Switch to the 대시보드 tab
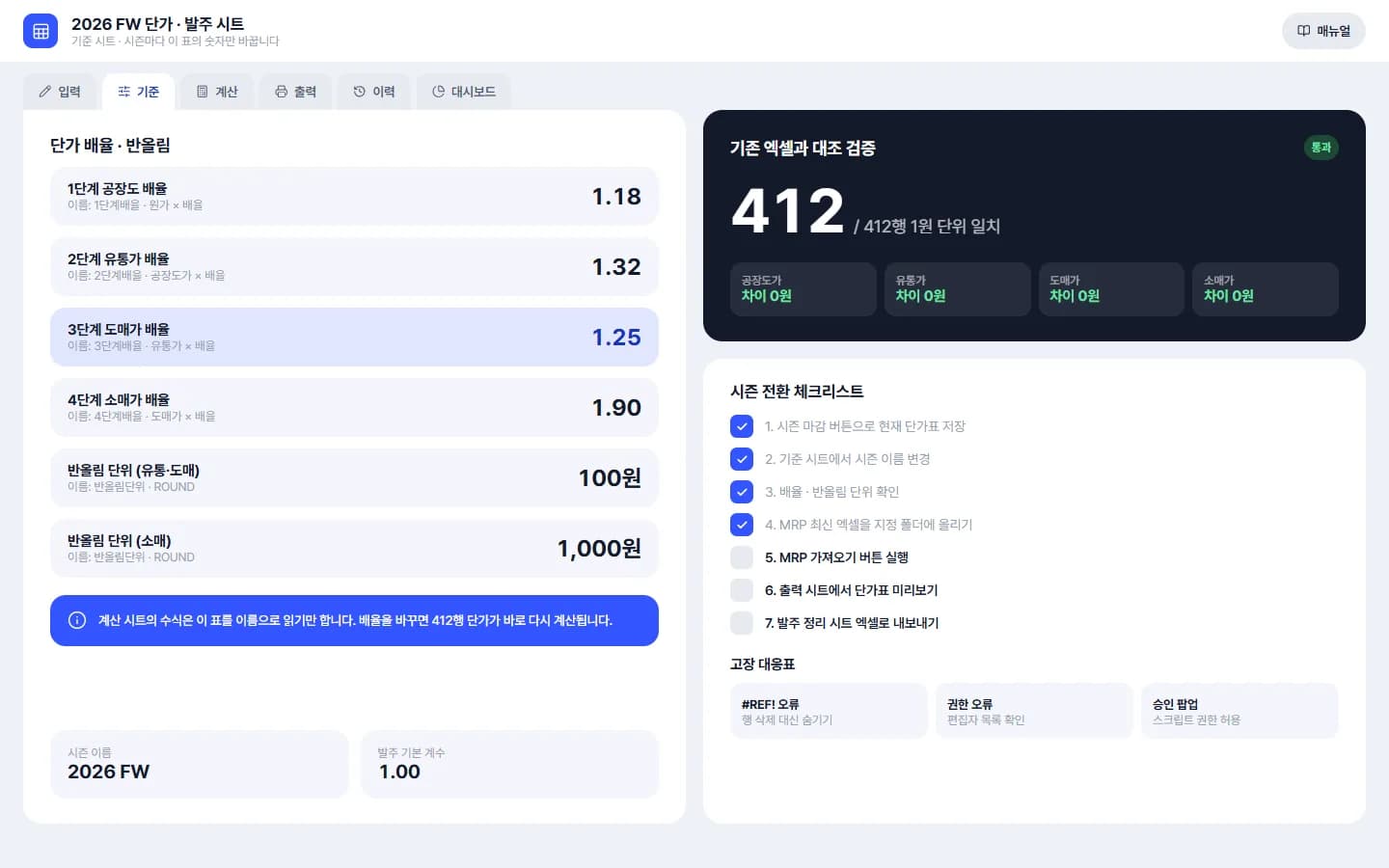 pos(464,92)
